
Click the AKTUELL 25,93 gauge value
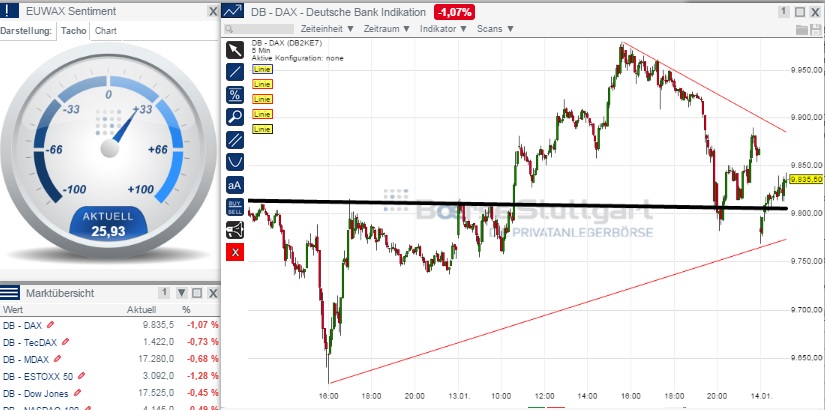pos(108,225)
